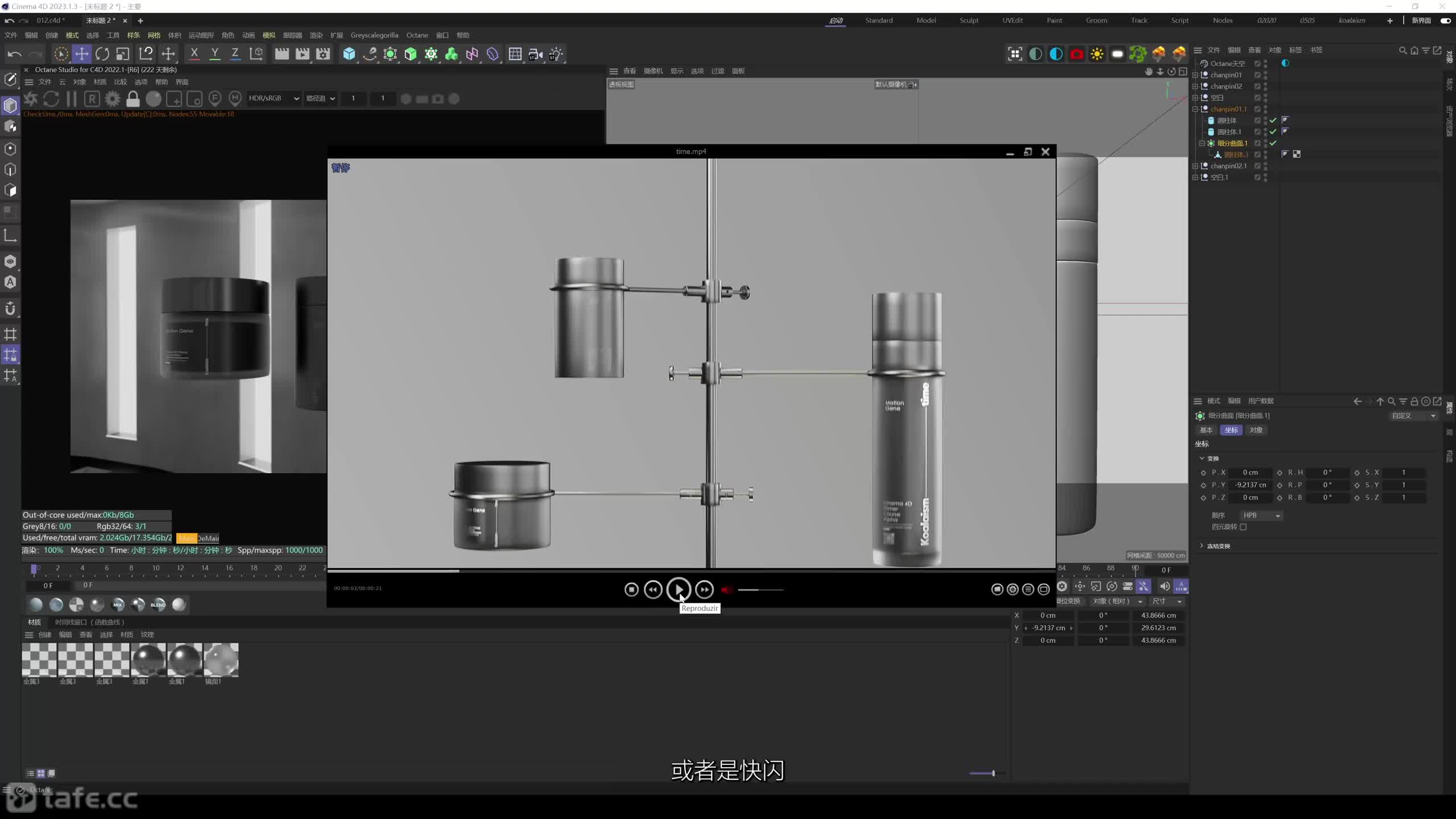Switch to the 012.c4d document tab
This screenshot has height=819, width=1456.
(51, 20)
